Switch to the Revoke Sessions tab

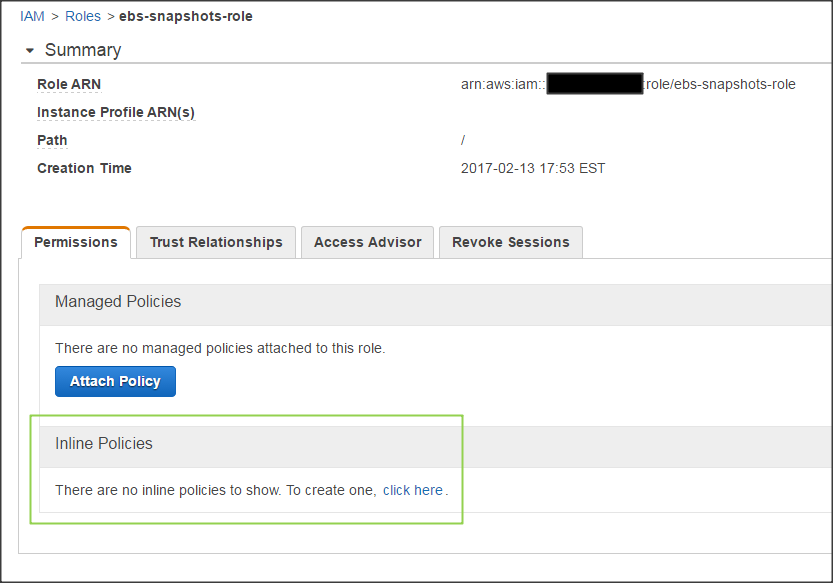(511, 242)
